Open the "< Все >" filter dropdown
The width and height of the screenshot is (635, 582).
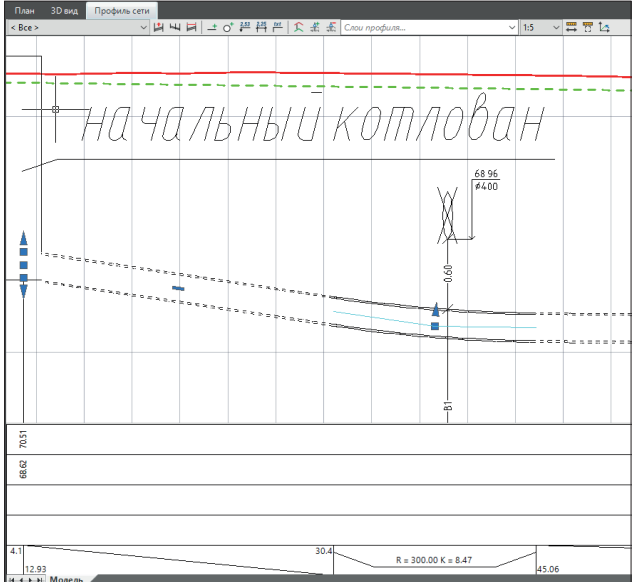pos(75,28)
